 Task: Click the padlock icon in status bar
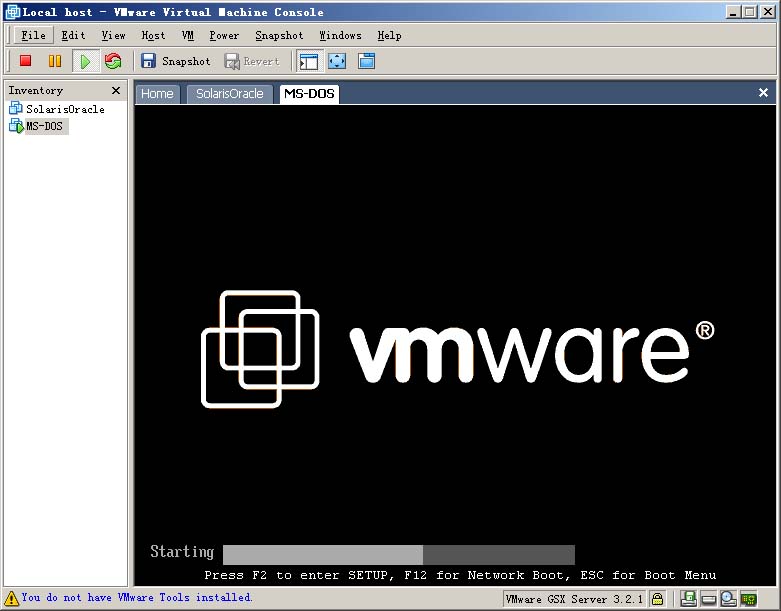coord(657,598)
